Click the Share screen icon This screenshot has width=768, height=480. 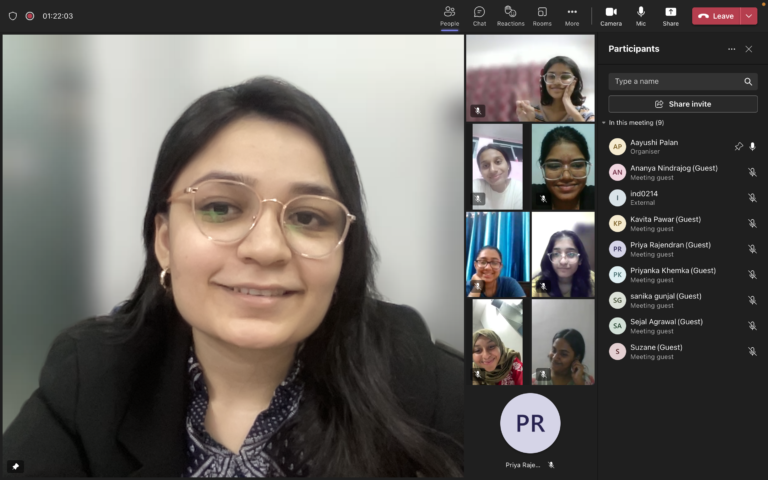click(x=670, y=15)
